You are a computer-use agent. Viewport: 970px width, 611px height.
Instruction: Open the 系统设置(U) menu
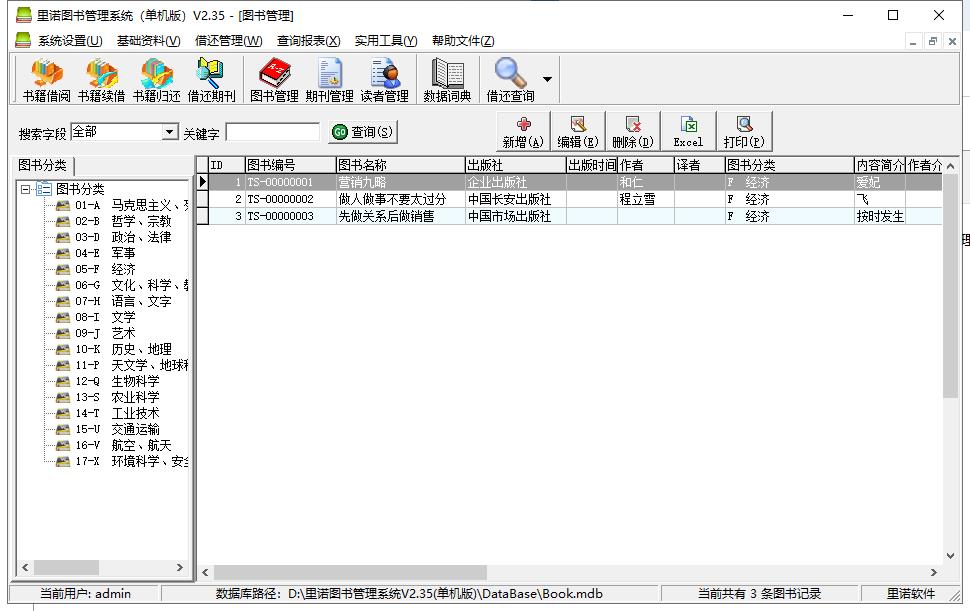[x=69, y=41]
